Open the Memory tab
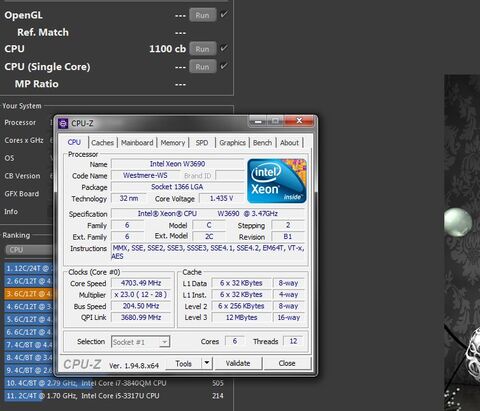This screenshot has height=411, width=480. pyautogui.click(x=173, y=143)
